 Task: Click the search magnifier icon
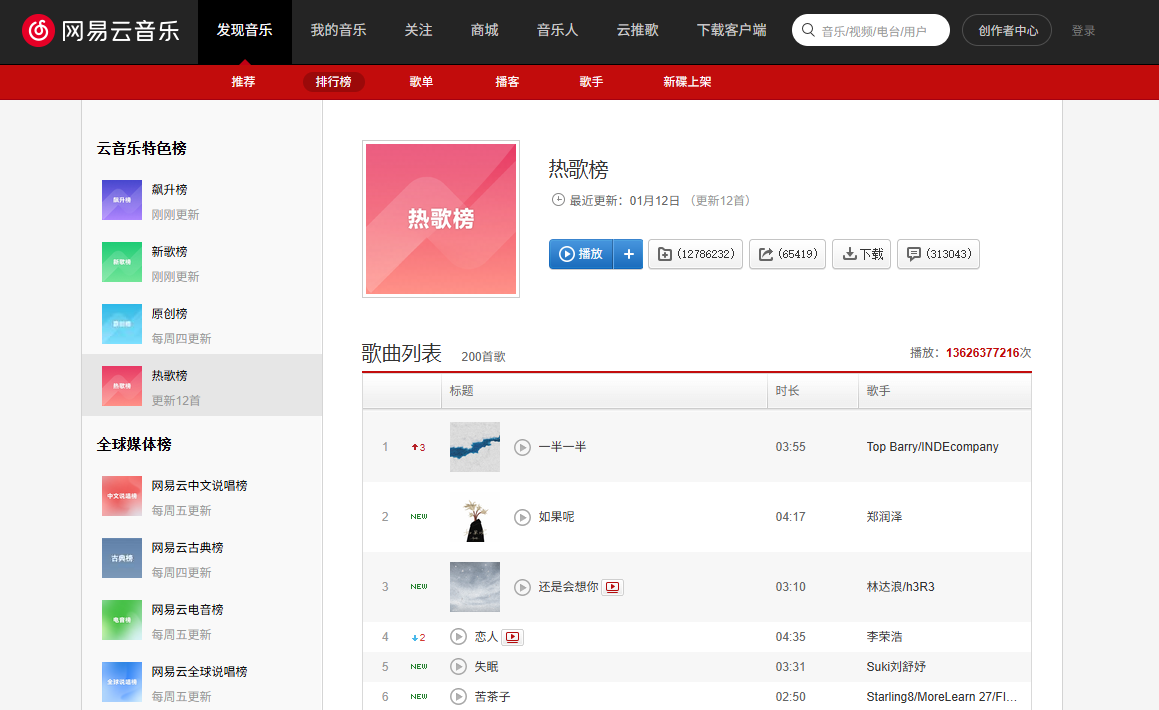808,30
